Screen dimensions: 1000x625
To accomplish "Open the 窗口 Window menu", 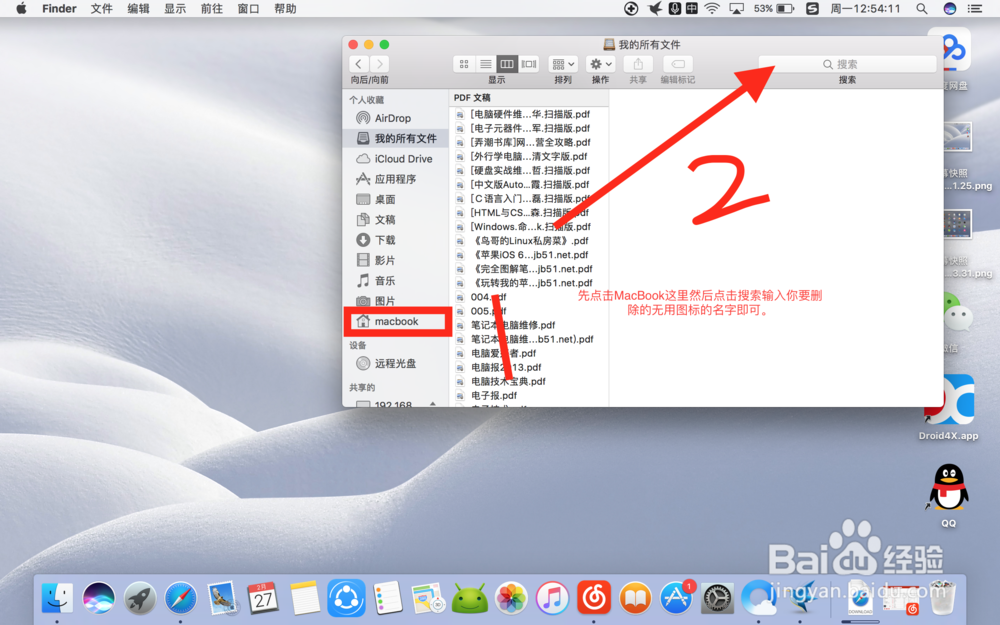I will (249, 8).
